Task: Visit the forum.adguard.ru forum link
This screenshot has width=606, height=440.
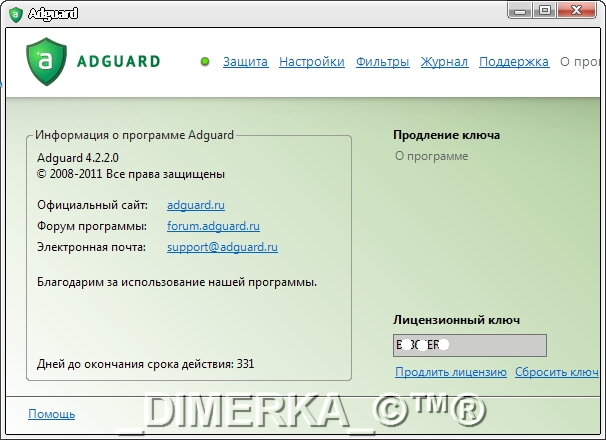Action: (x=213, y=226)
